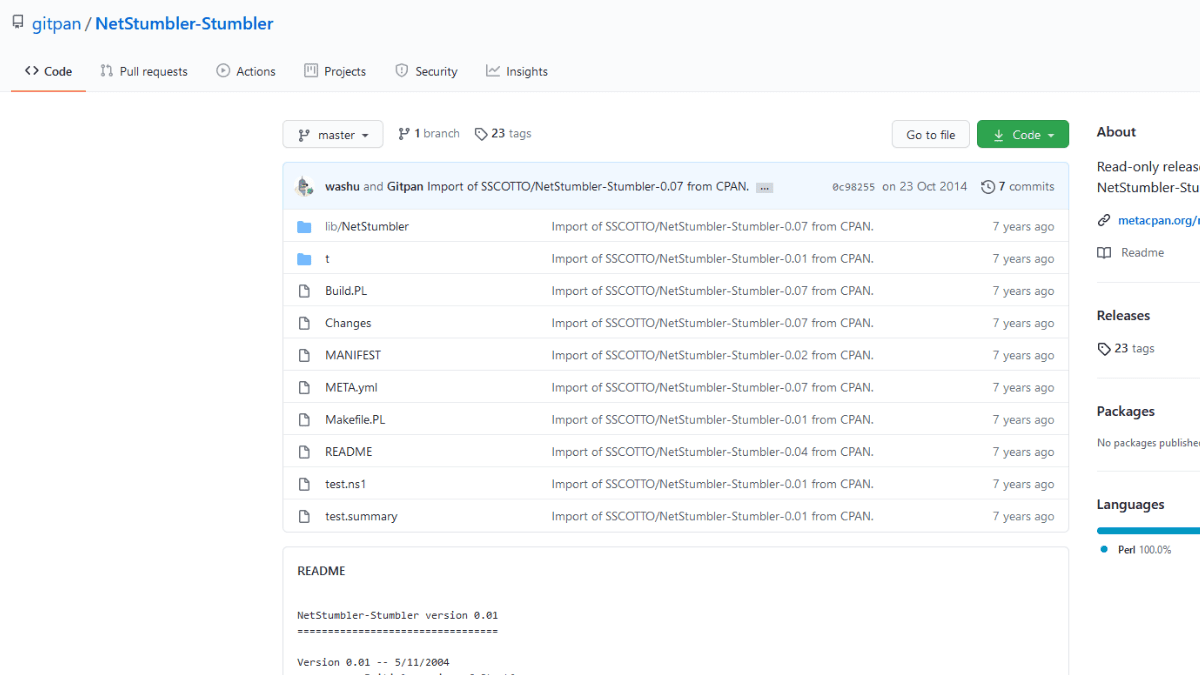
Task: Click the folder icon for directory t
Action: [x=305, y=259]
